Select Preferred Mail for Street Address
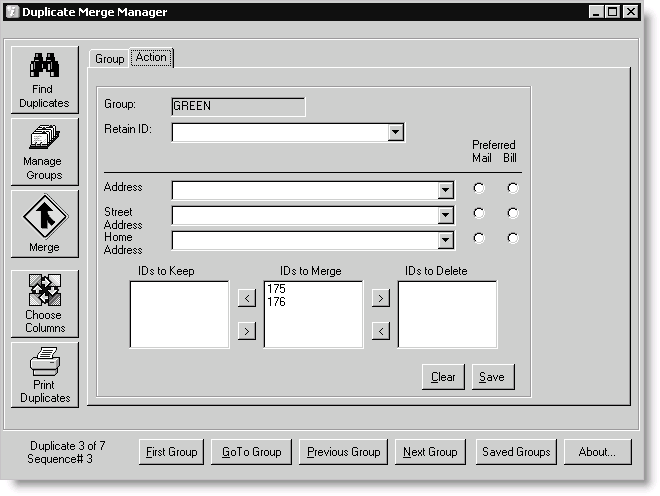Screen dimensions: 660x496 click(x=479, y=213)
